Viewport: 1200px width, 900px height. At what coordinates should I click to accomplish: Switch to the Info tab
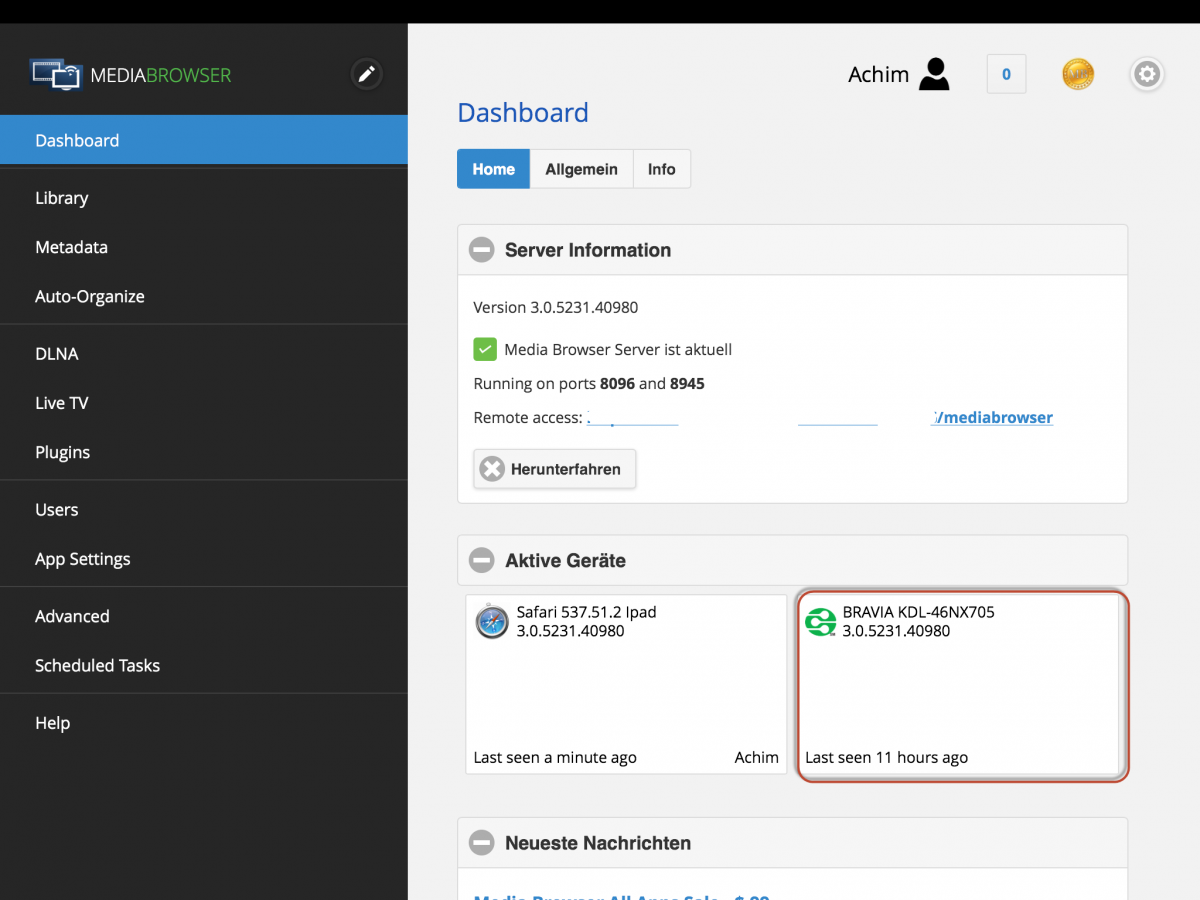(661, 169)
